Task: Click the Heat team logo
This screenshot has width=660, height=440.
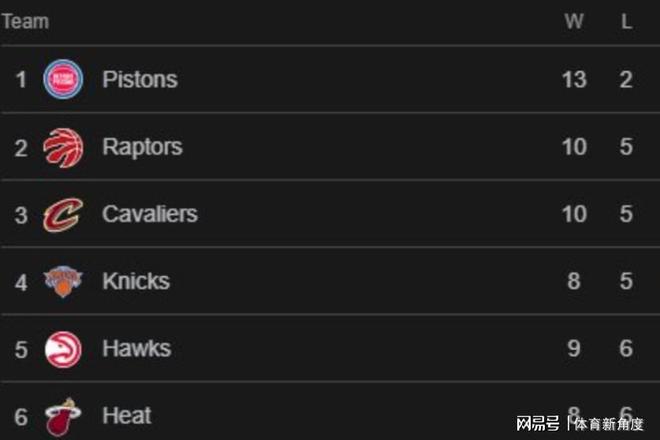Action: click(63, 415)
